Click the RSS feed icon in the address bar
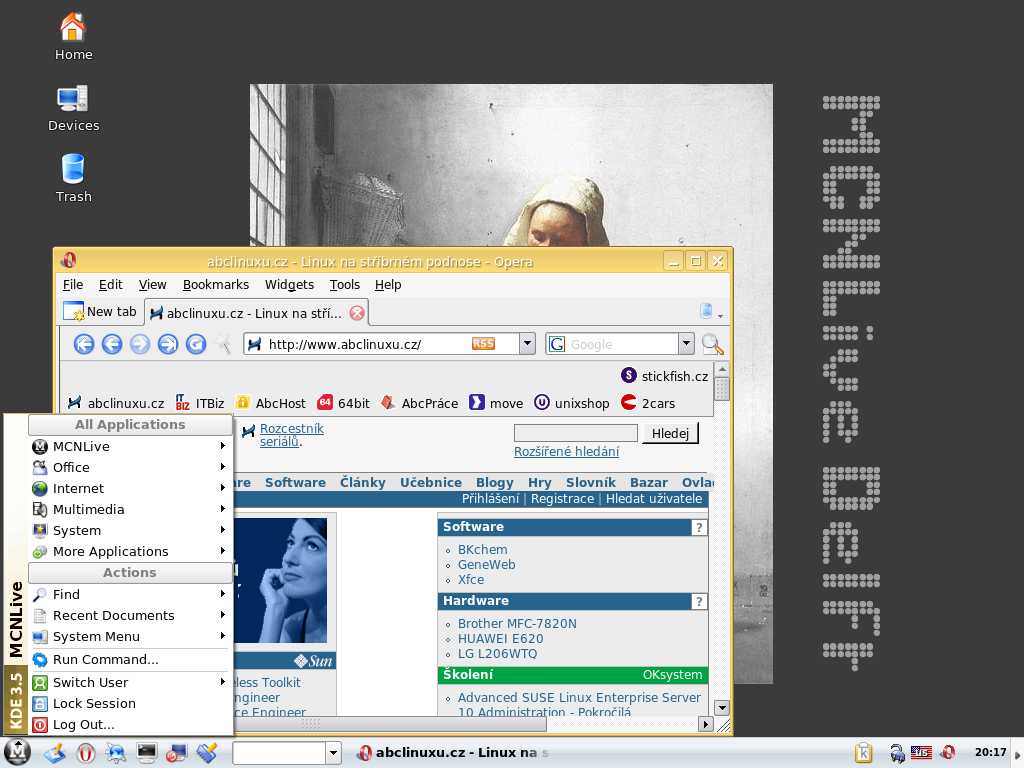 click(x=483, y=344)
